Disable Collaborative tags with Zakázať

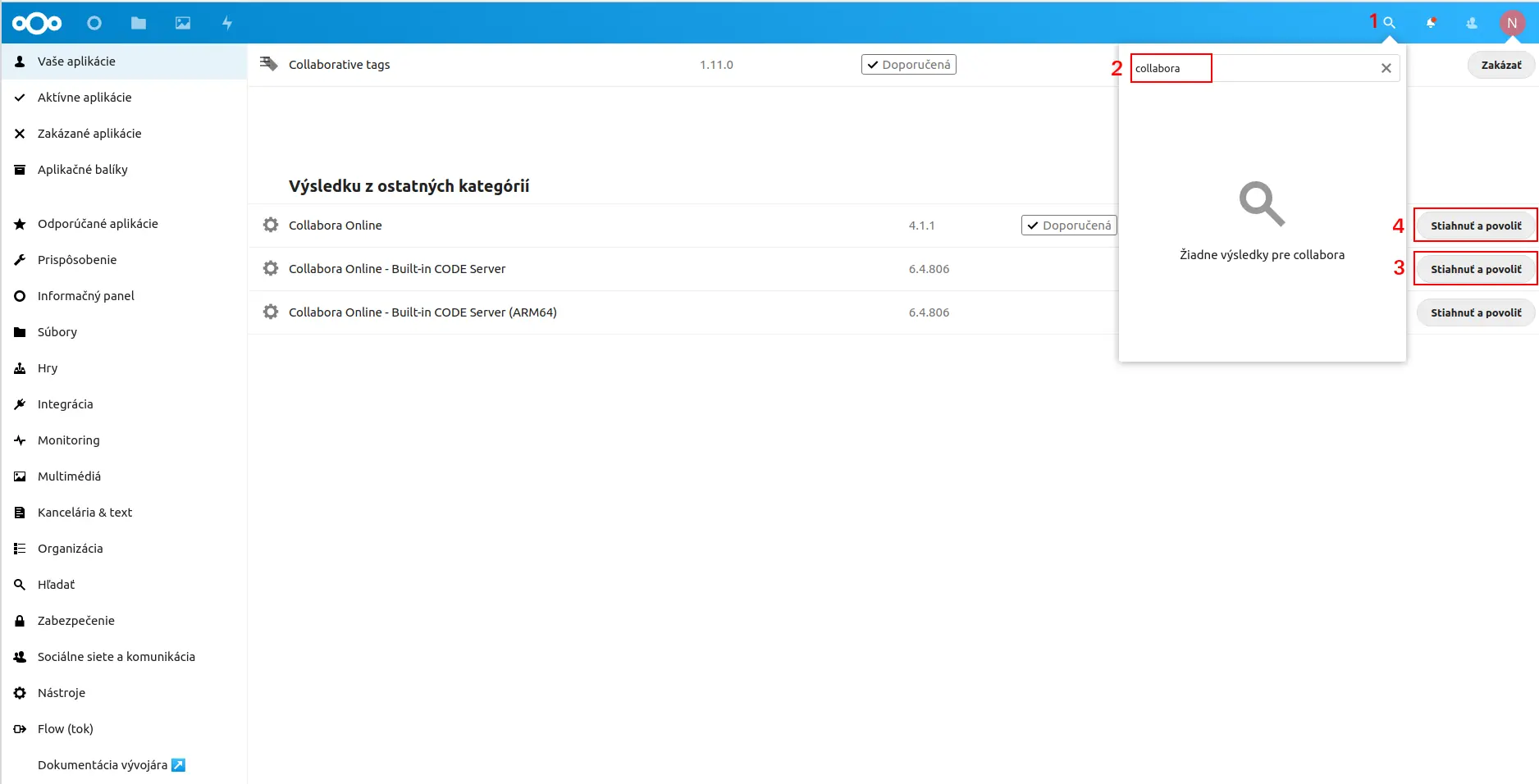[1500, 65]
